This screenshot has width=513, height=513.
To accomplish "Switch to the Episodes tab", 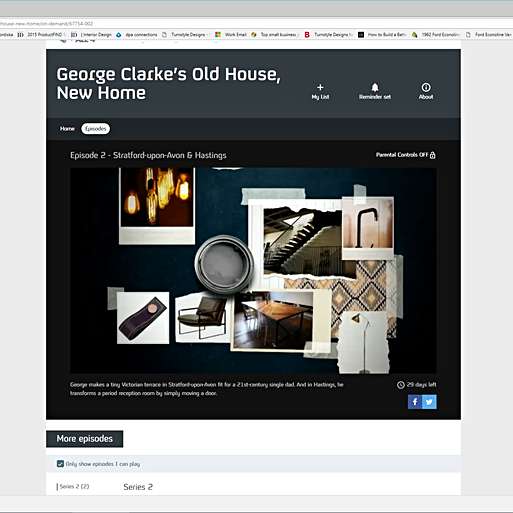I will [95, 129].
